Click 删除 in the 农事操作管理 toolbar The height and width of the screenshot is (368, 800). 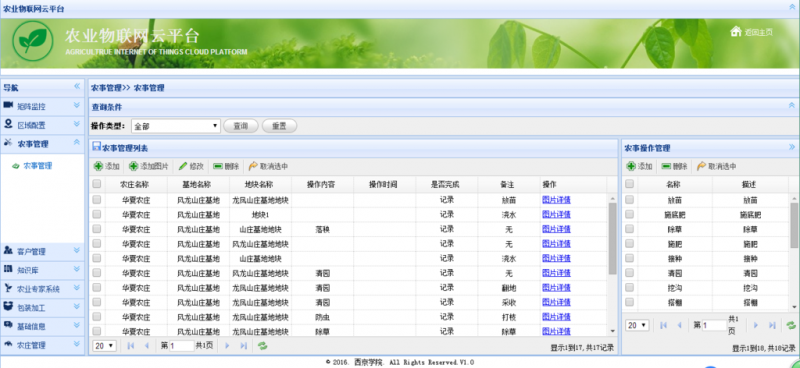click(674, 166)
